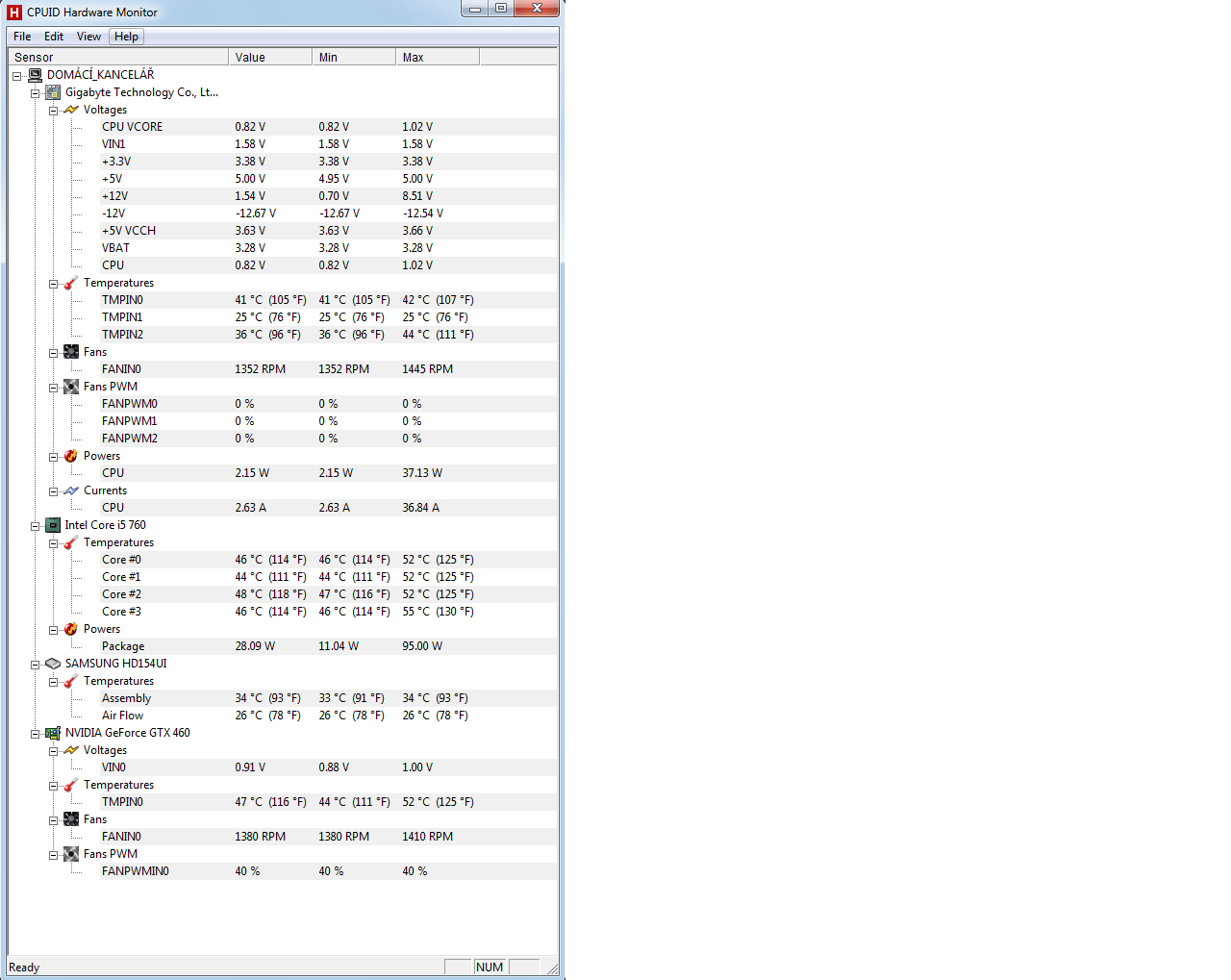Viewport: 1231px width, 980px height.
Task: Open the Help menu
Action: [126, 37]
